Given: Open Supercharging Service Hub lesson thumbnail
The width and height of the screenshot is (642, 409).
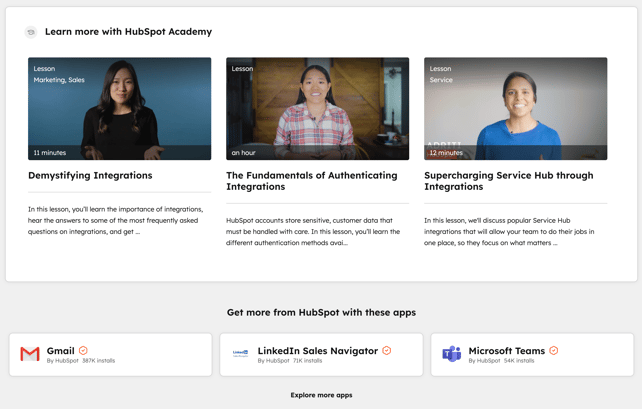Looking at the screenshot, I should (515, 108).
